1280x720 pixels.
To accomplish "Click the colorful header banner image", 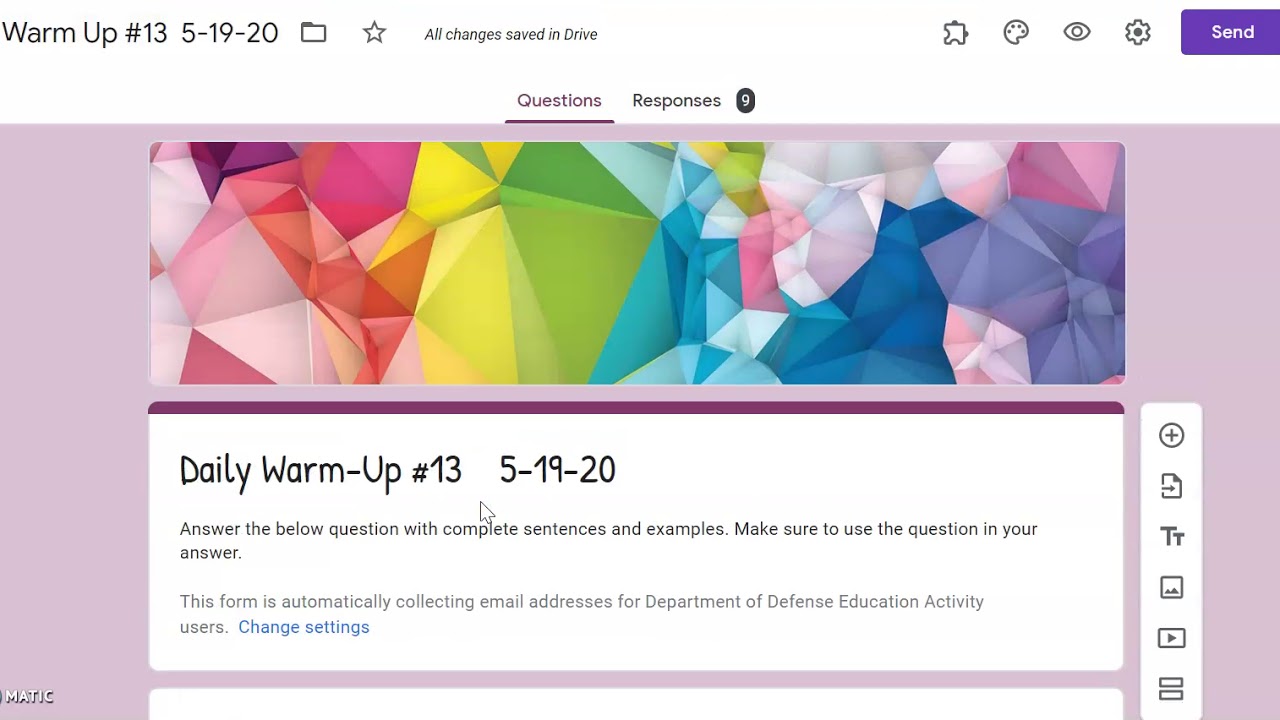I will (637, 263).
